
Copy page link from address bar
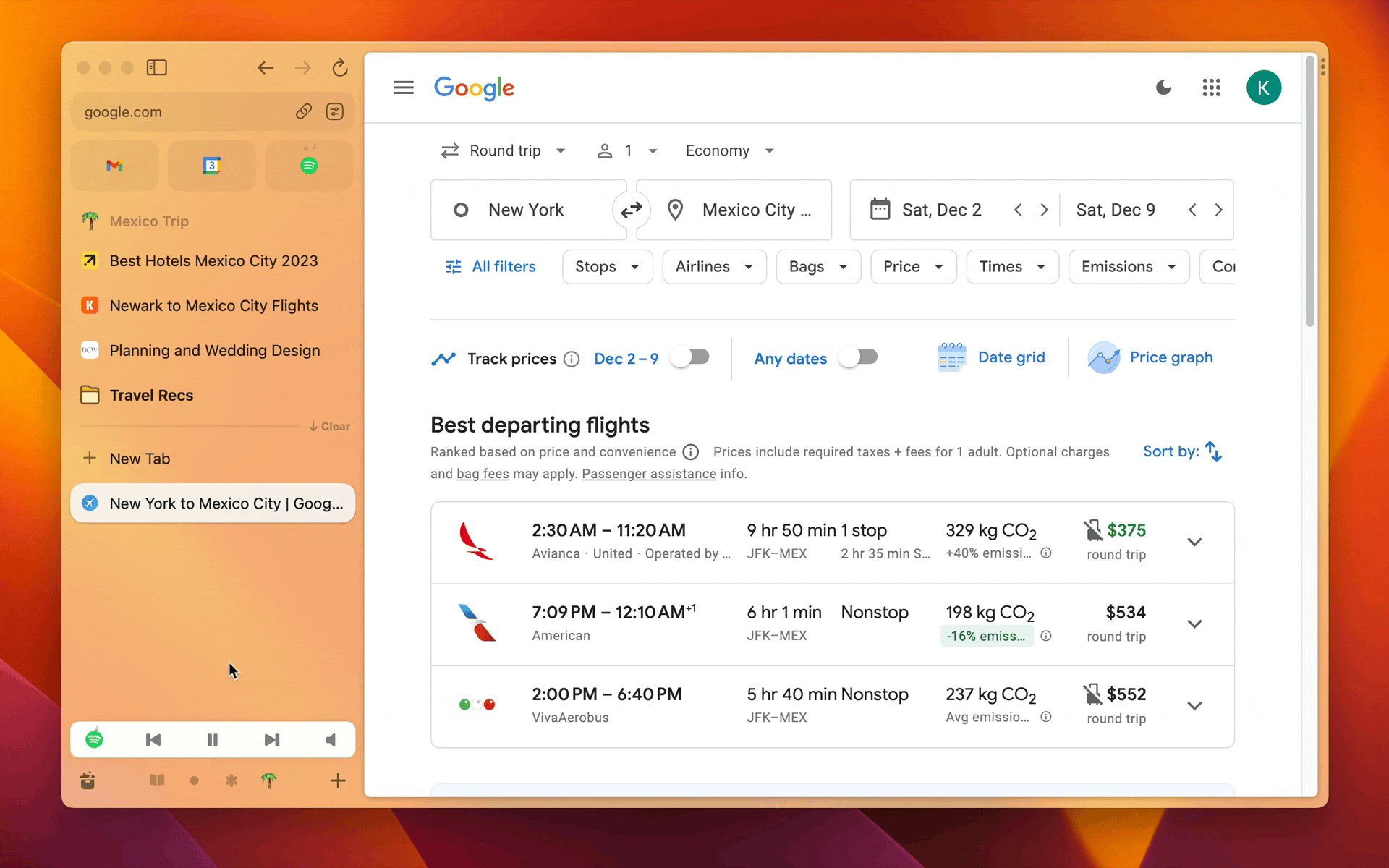click(303, 111)
